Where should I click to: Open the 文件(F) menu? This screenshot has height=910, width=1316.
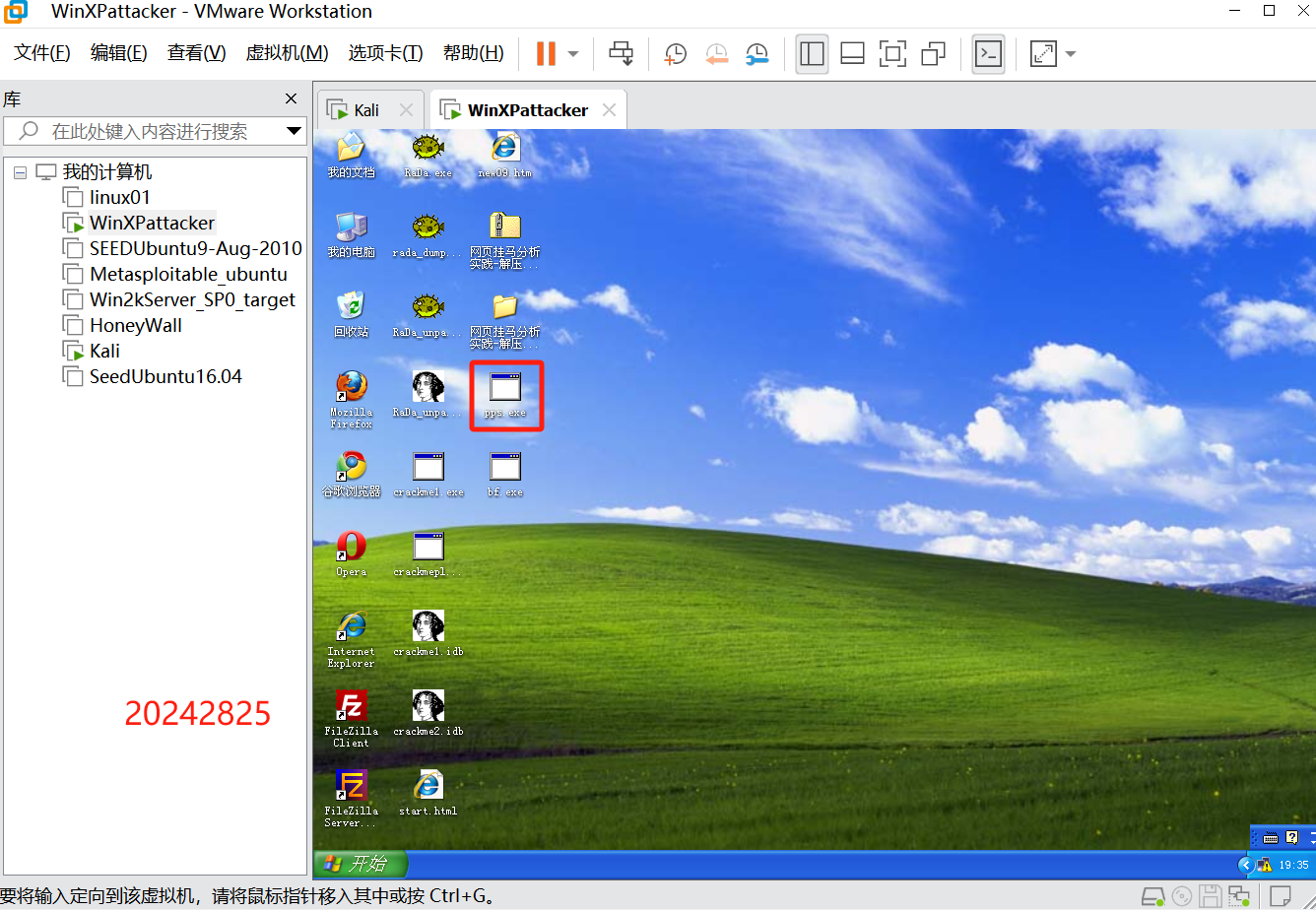click(42, 53)
